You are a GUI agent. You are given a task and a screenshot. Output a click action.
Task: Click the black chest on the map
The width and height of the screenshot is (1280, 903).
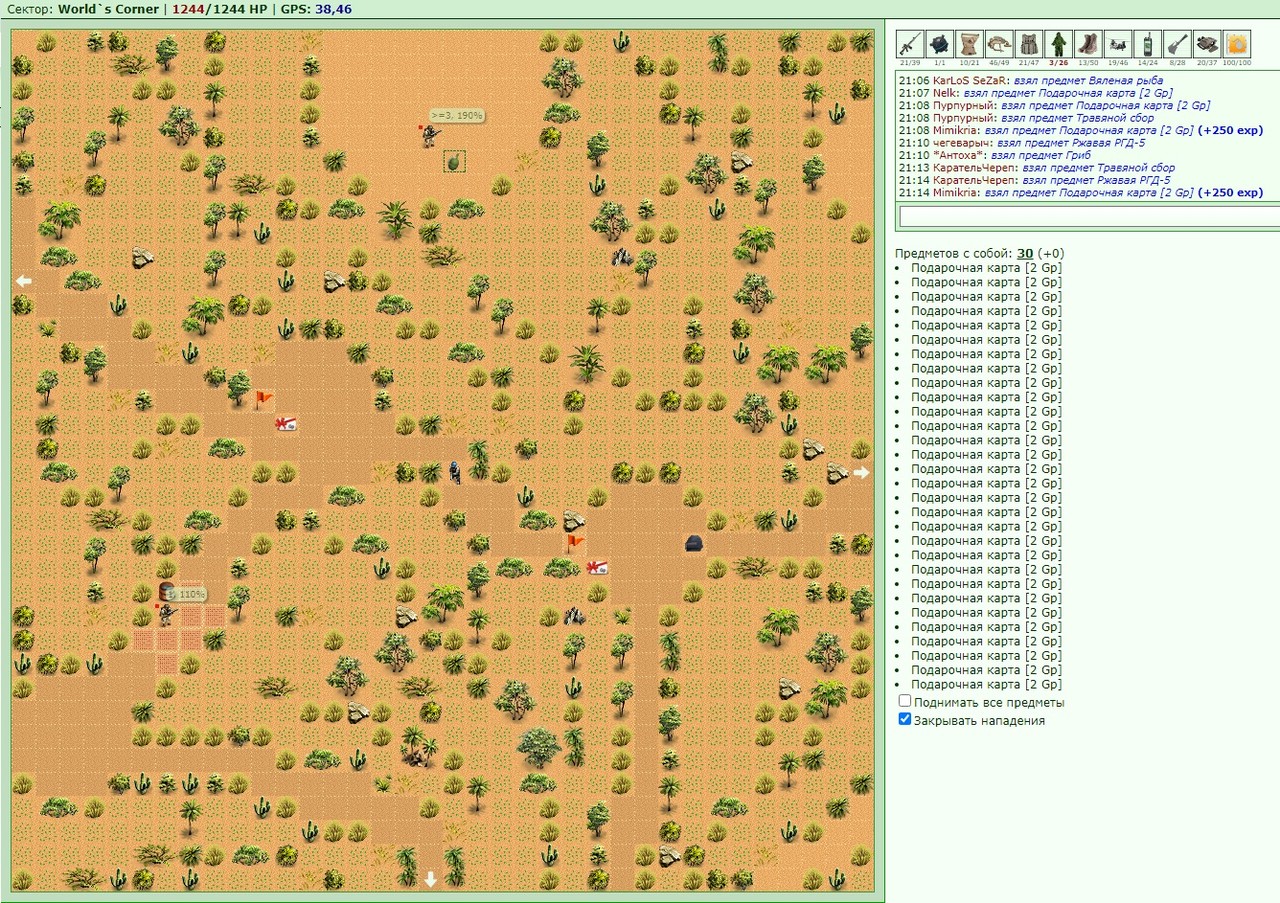(x=694, y=544)
